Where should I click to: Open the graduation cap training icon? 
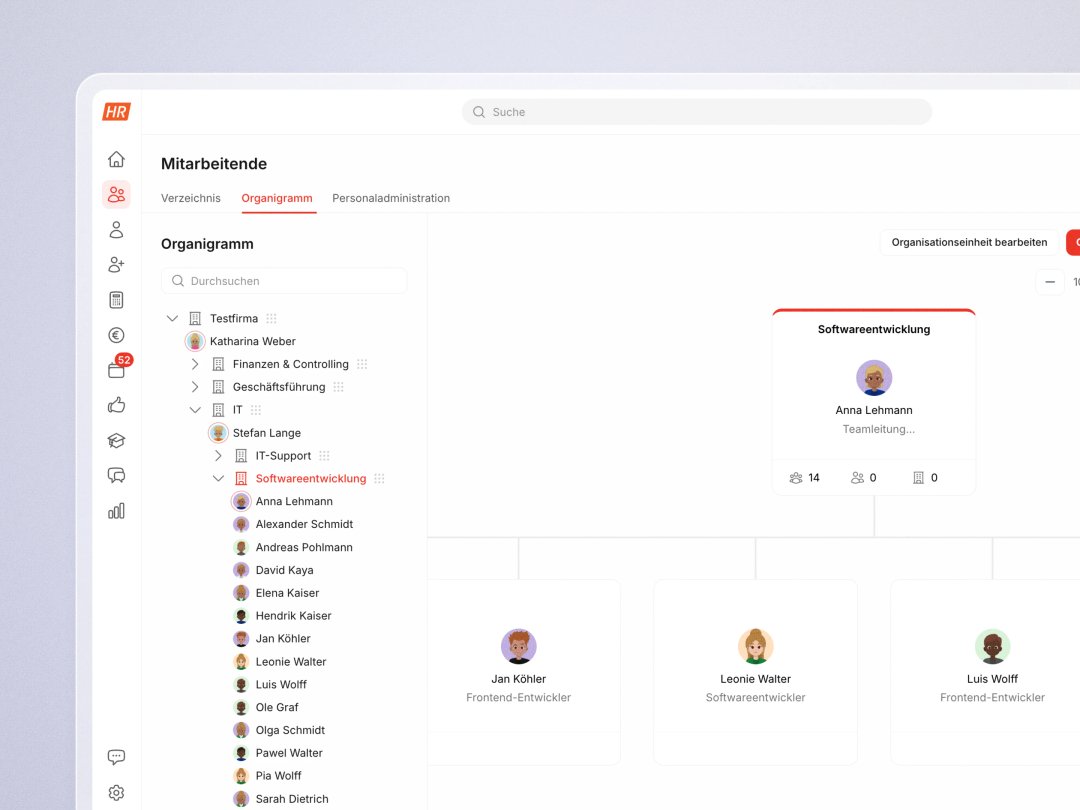(x=116, y=441)
